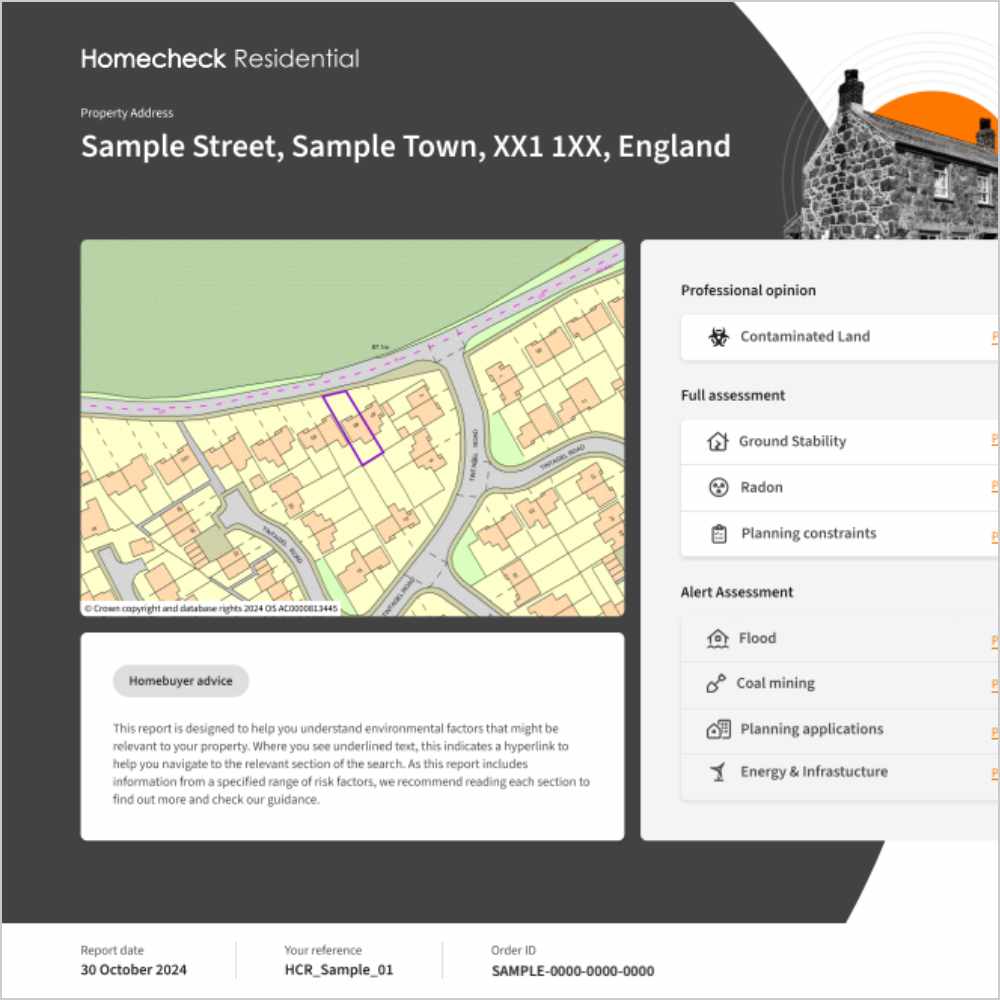Click the Ground Stability house icon
This screenshot has height=1000, width=1000.
[717, 441]
